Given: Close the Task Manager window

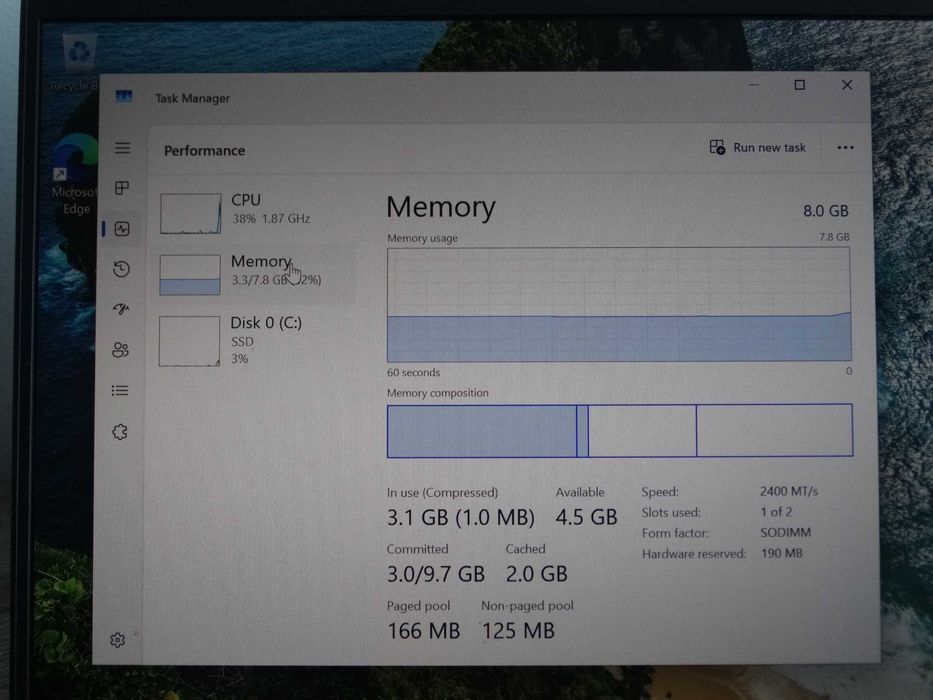Looking at the screenshot, I should tap(847, 85).
